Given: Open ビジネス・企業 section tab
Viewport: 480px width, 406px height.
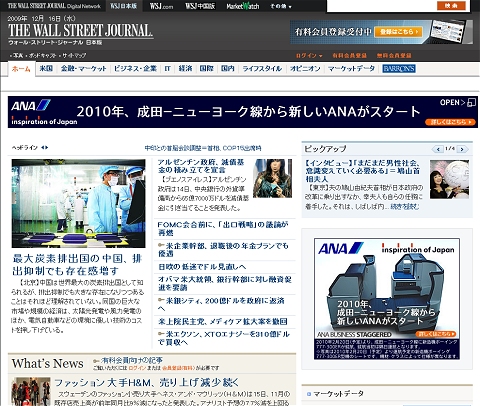Looking at the screenshot, I should pos(135,69).
